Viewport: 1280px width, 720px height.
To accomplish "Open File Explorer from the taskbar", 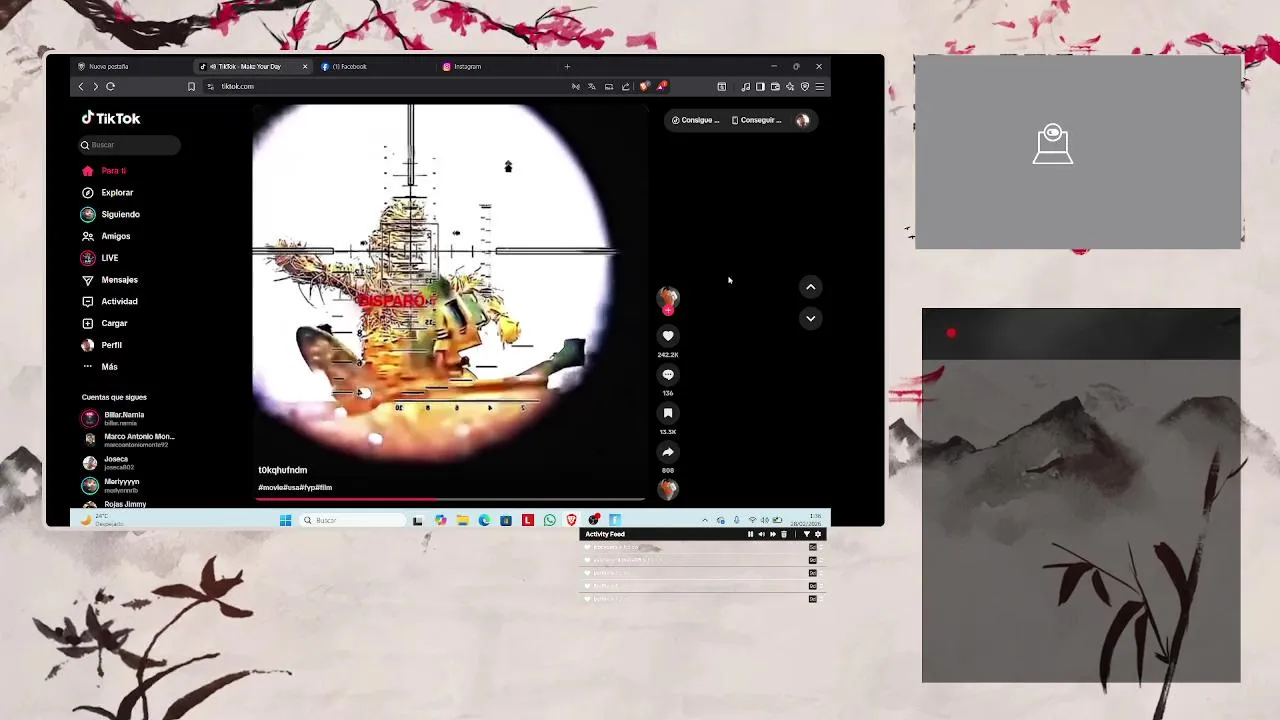I will 462,520.
